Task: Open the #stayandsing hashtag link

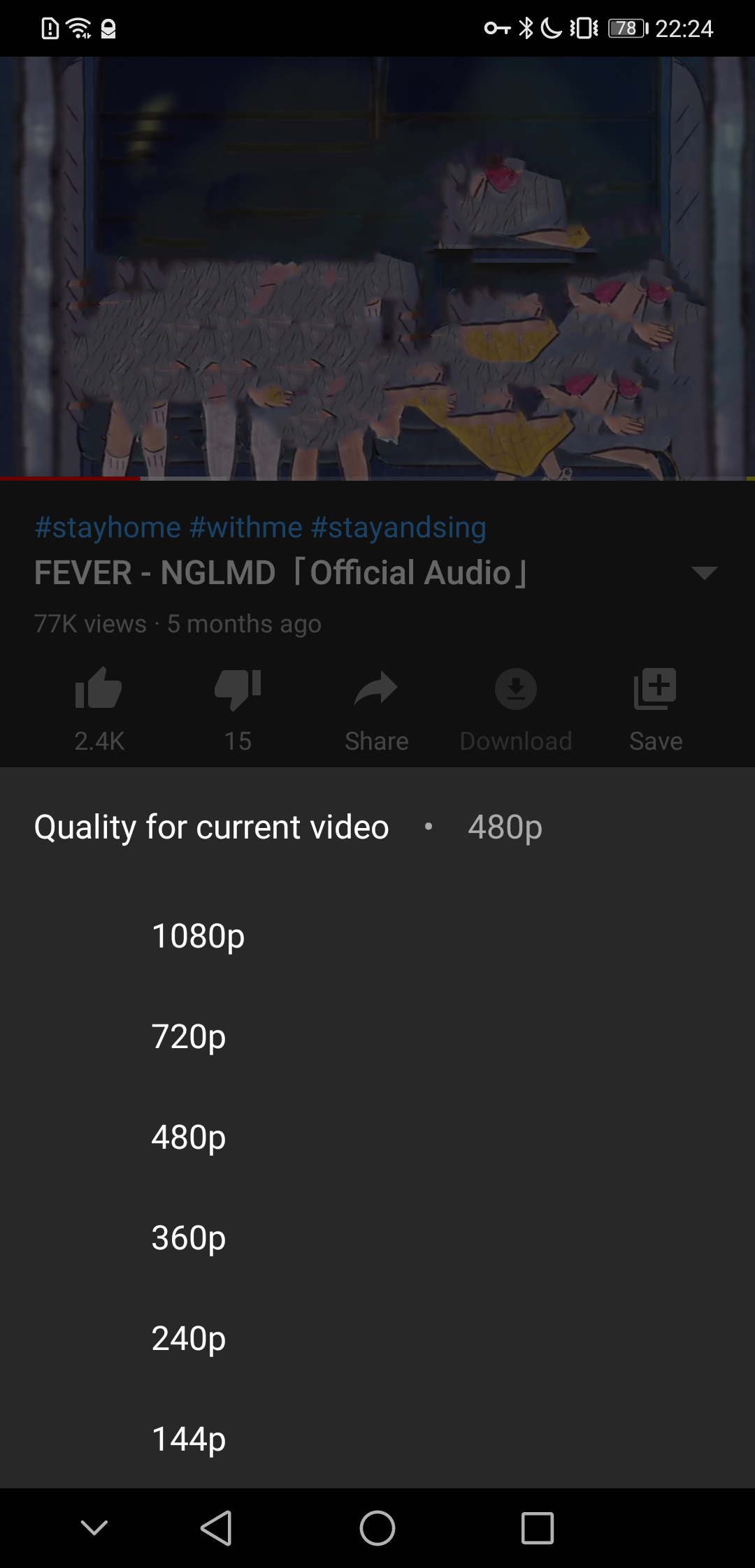Action: (x=398, y=527)
